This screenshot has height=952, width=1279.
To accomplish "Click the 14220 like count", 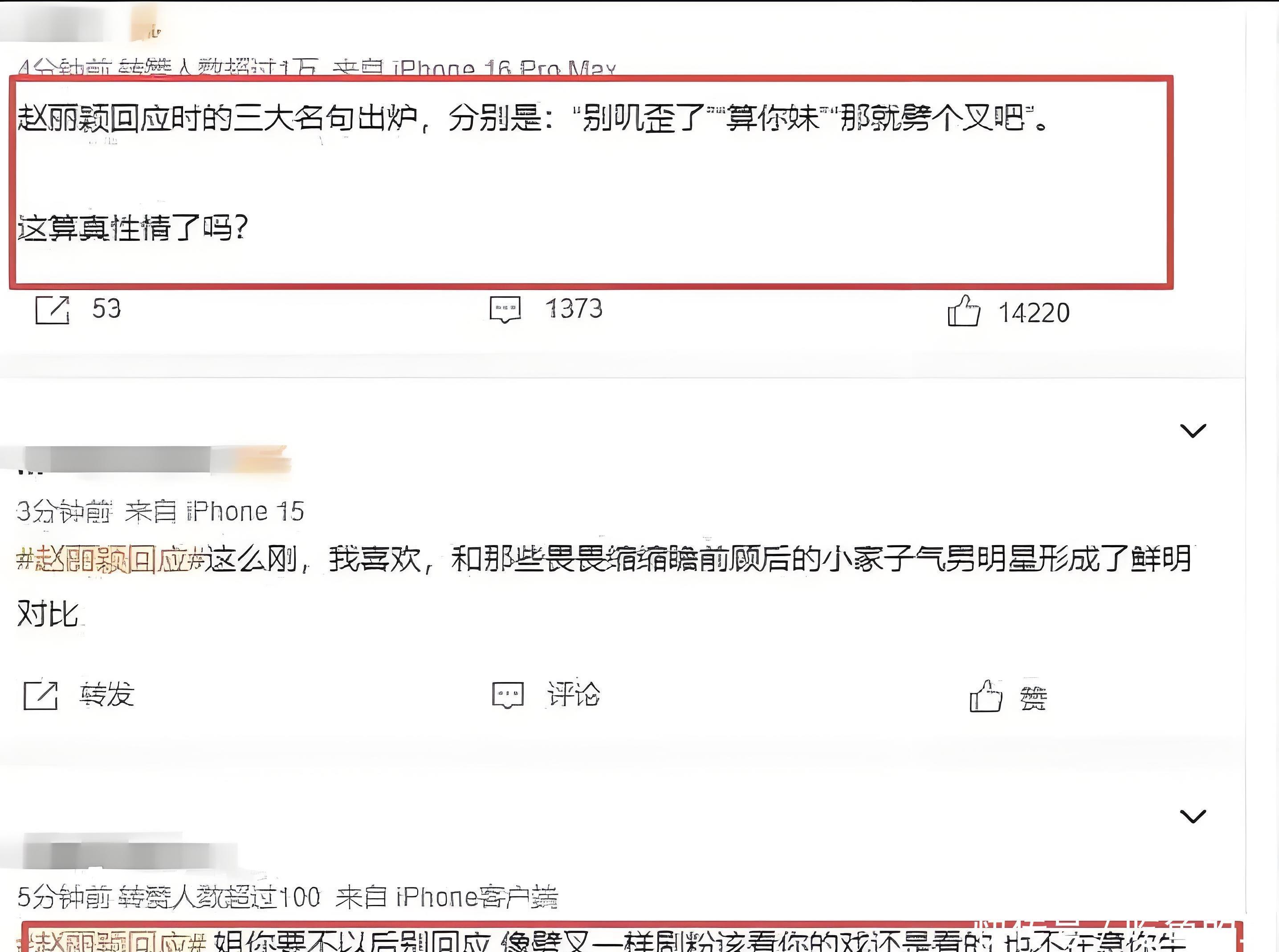I will click(x=1034, y=313).
